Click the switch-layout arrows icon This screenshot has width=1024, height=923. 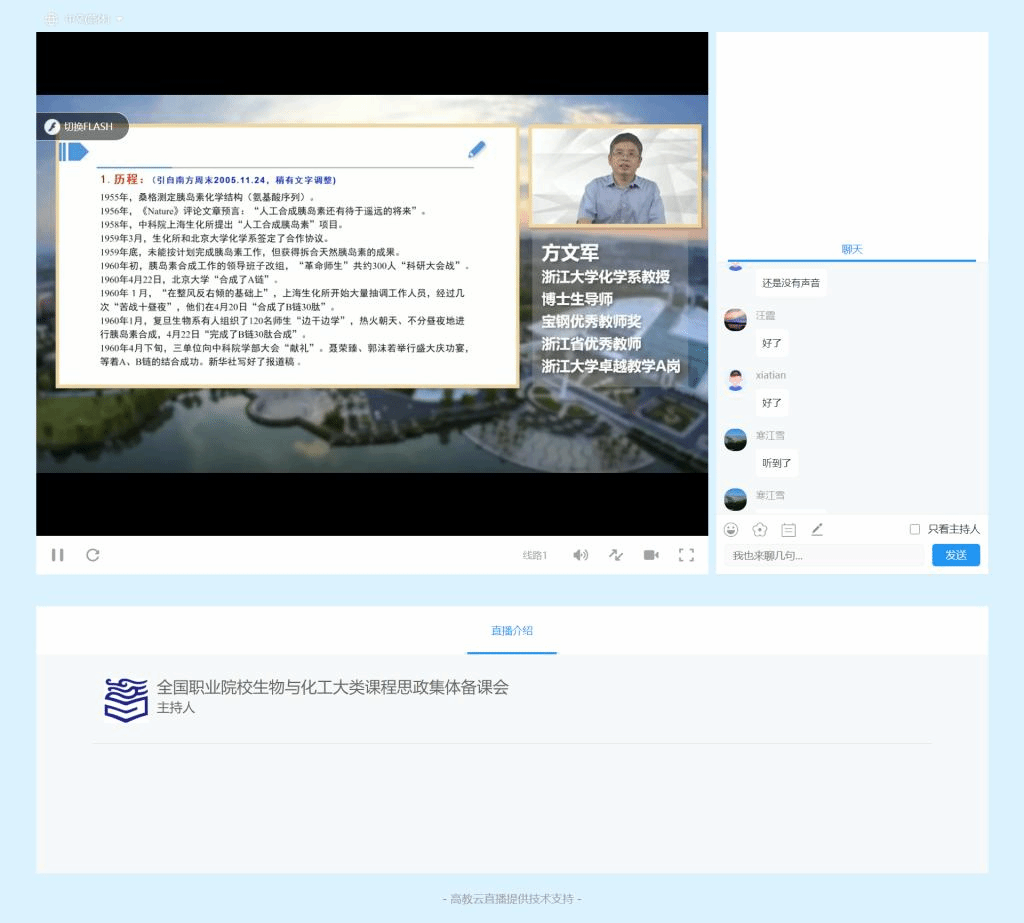[616, 555]
